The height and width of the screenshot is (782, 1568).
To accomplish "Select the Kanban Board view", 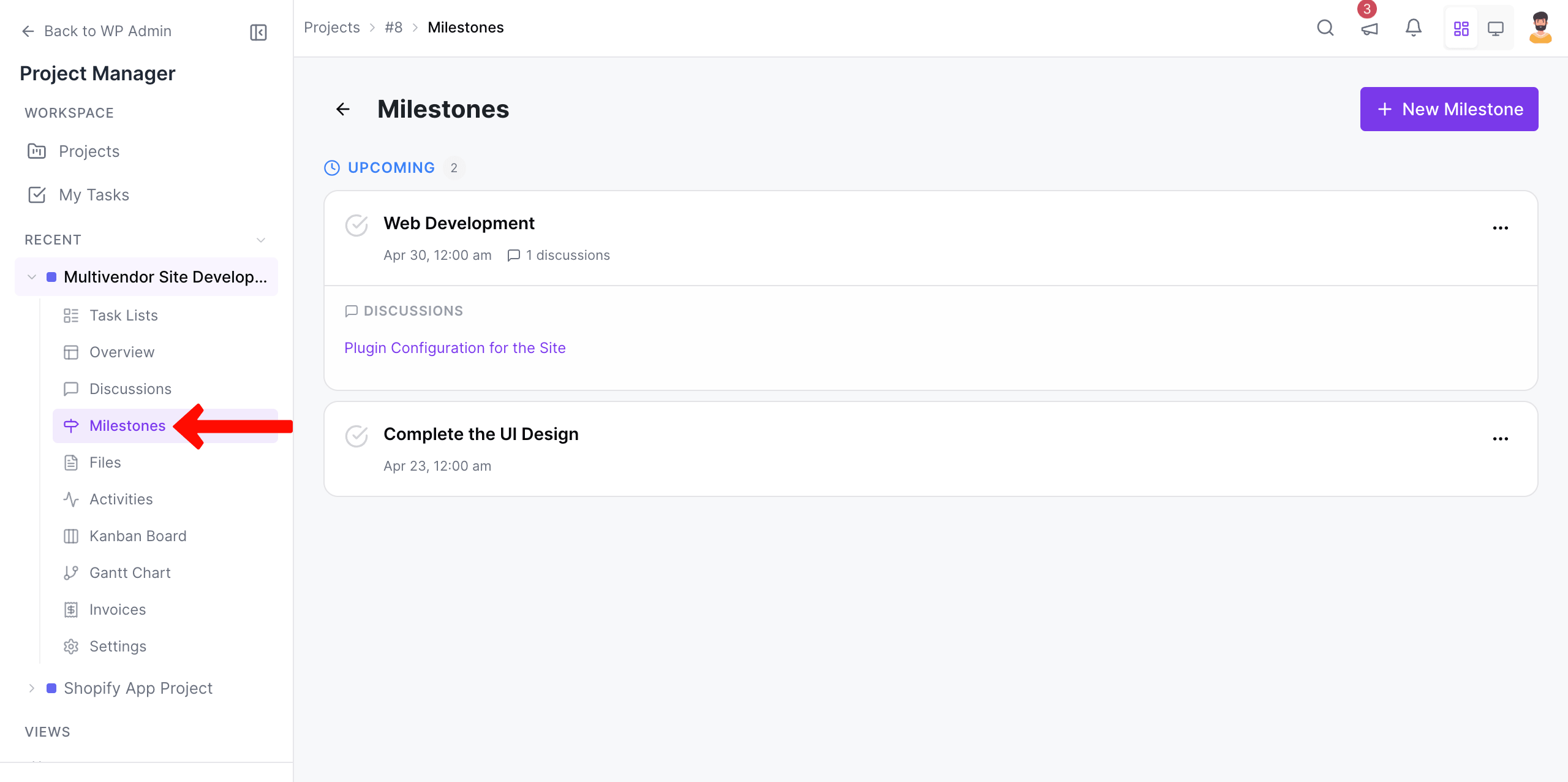I will (x=138, y=536).
